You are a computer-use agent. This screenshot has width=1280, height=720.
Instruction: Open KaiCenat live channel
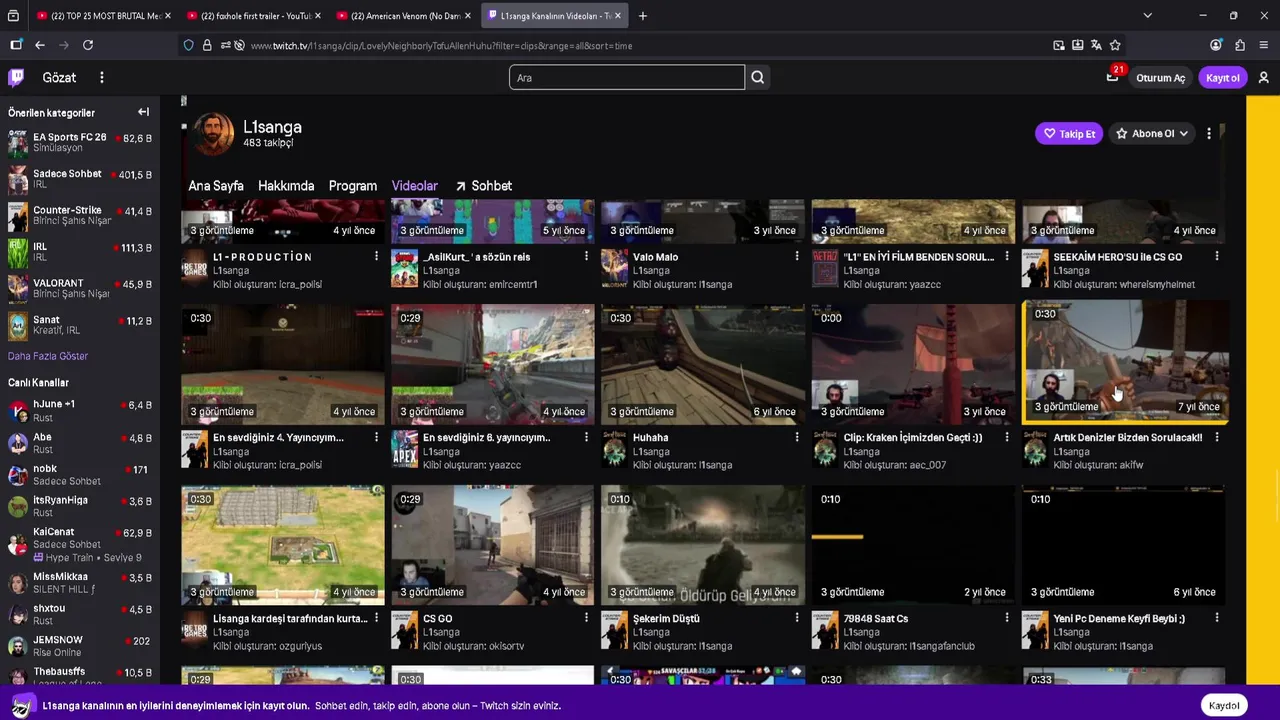pos(80,544)
